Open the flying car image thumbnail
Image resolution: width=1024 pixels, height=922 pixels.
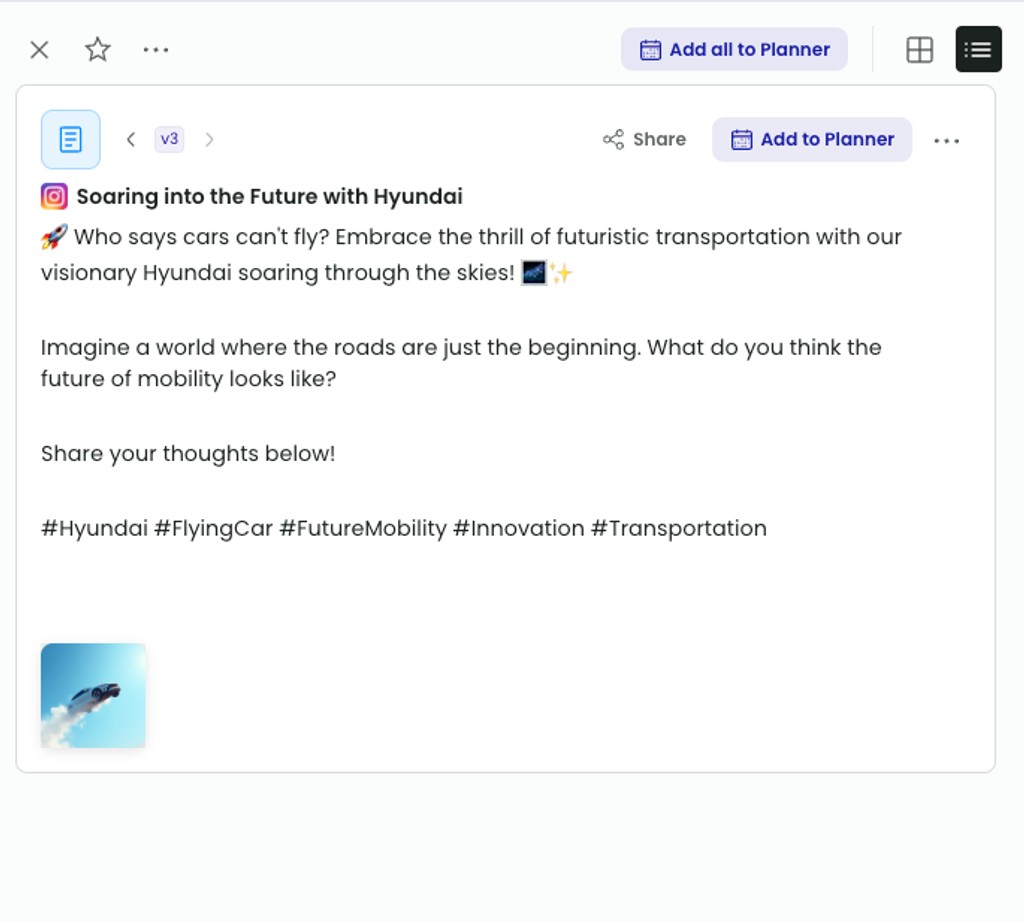(x=93, y=695)
